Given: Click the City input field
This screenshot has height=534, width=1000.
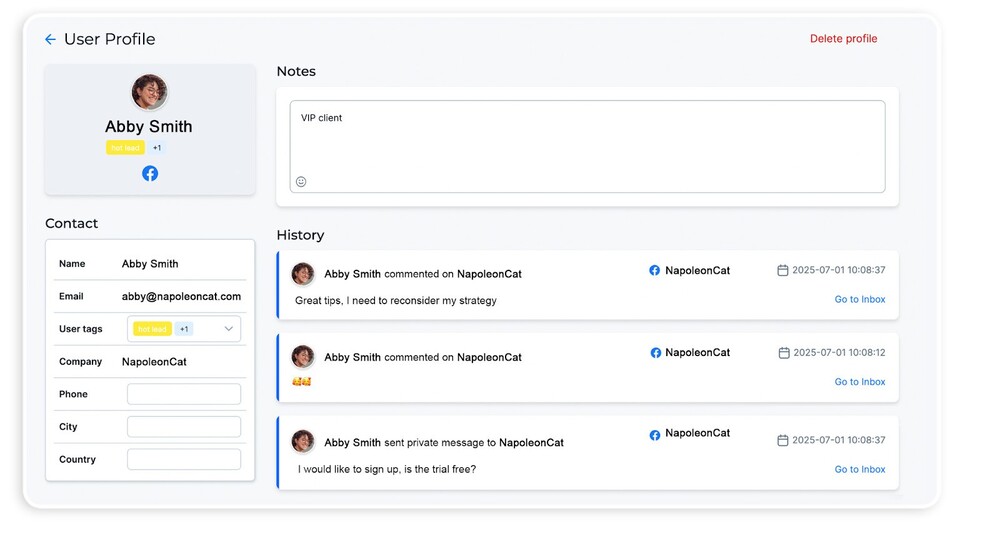Looking at the screenshot, I should pyautogui.click(x=184, y=427).
